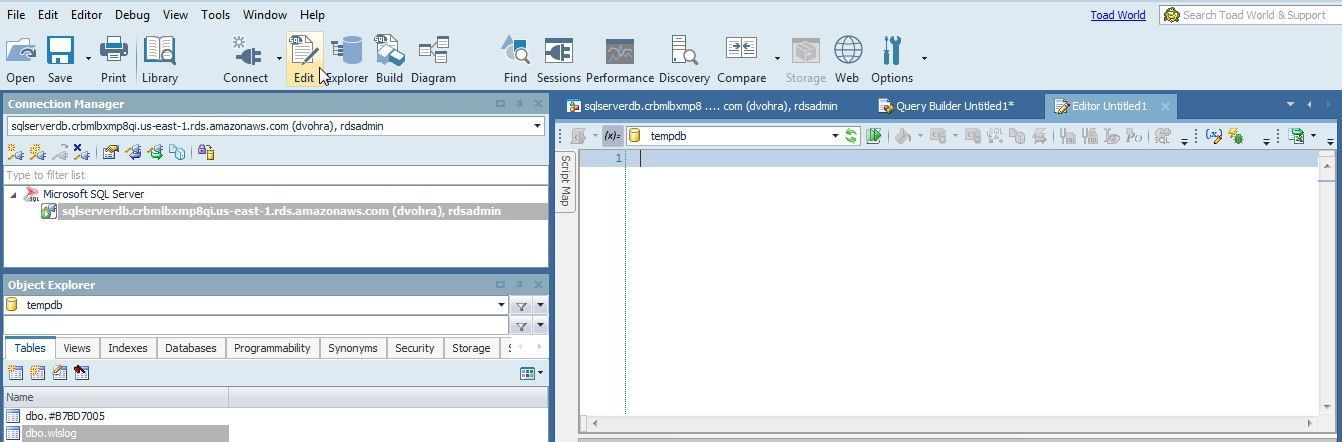Screen dimensions: 1342x442
Task: Click the lock icon in Connection Manager toolbar
Action: [x=205, y=152]
